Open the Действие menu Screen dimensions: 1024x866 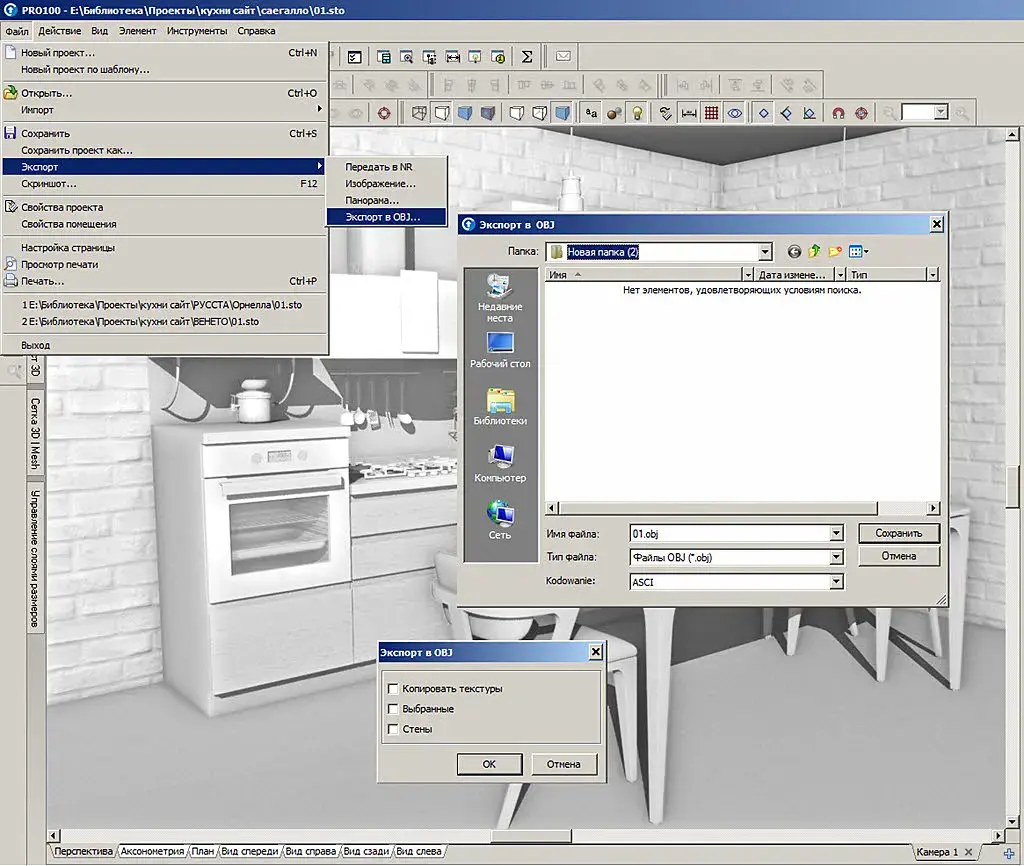pyautogui.click(x=59, y=31)
